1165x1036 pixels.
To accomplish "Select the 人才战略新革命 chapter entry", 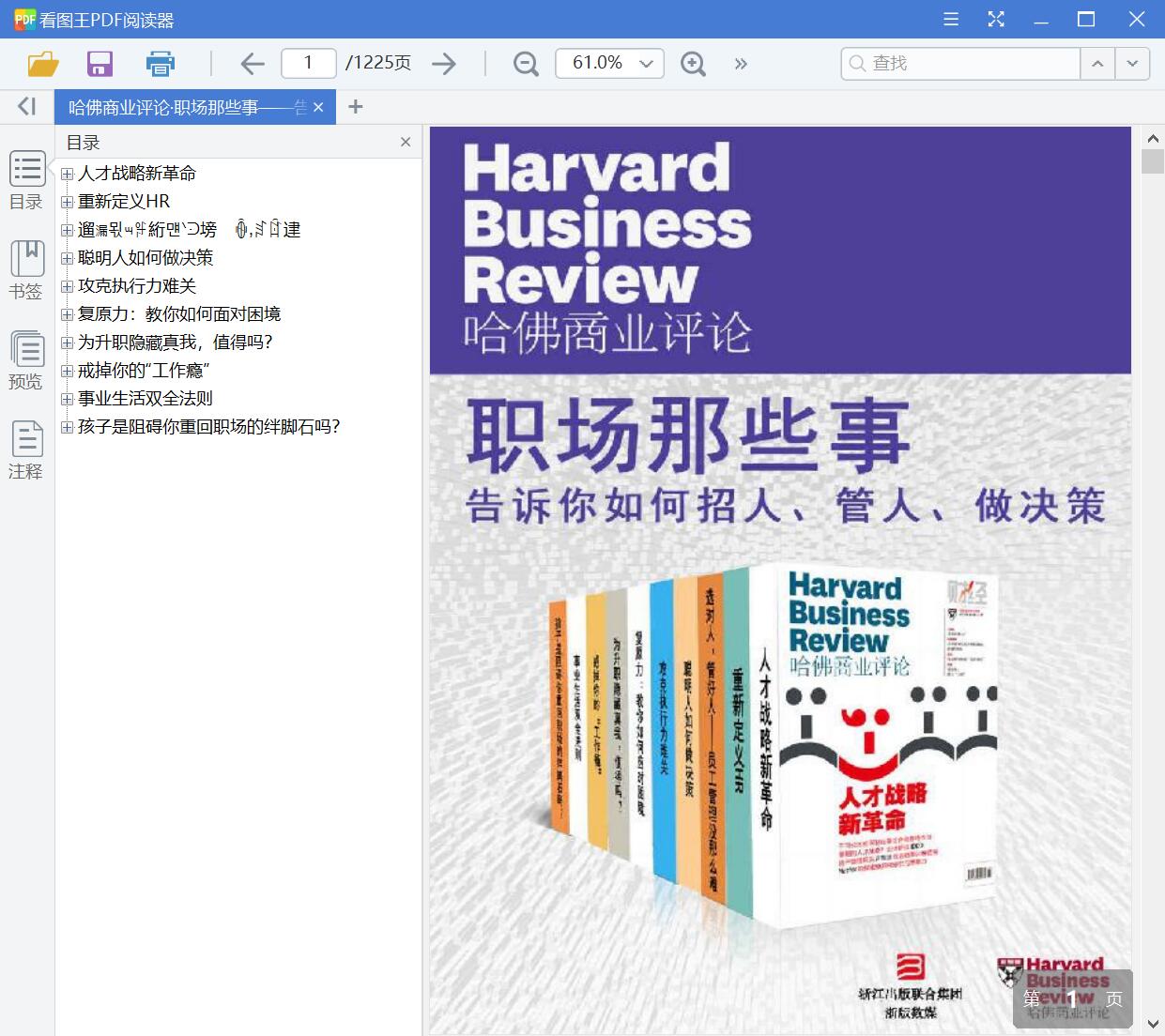I will click(137, 174).
